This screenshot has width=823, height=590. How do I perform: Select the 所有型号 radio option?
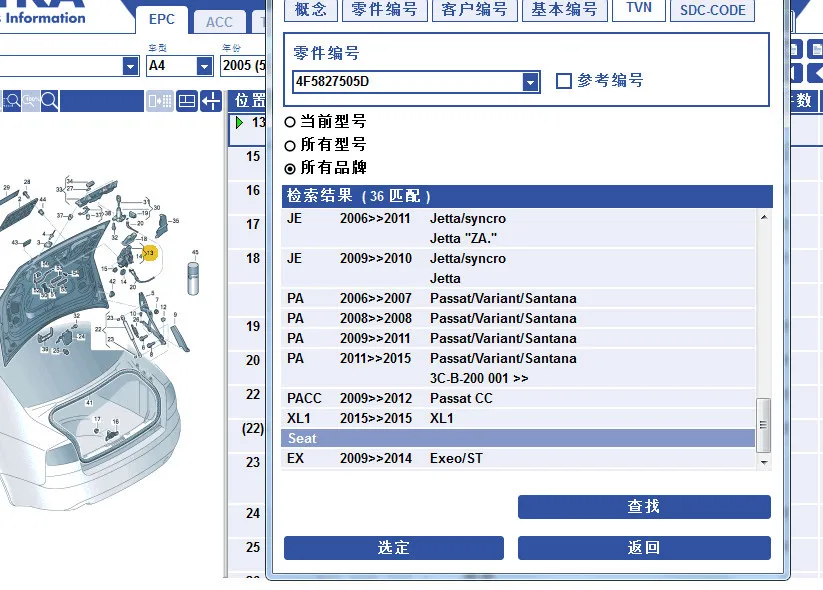coord(290,145)
